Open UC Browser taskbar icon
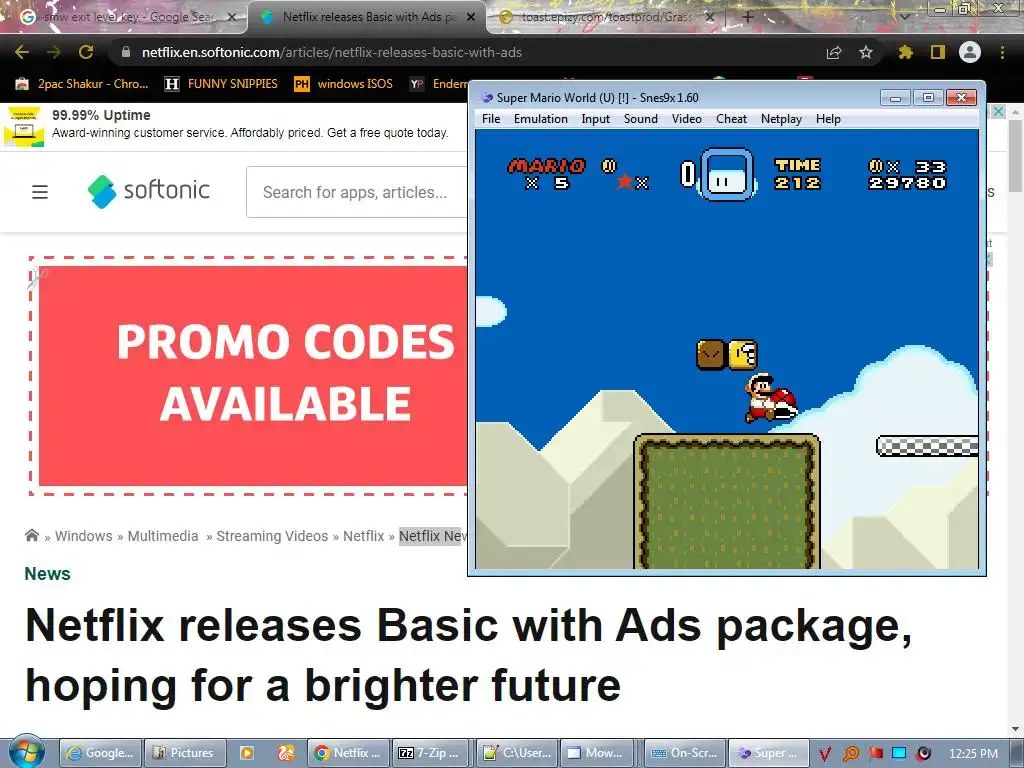1024x768 pixels. pyautogui.click(x=285, y=753)
